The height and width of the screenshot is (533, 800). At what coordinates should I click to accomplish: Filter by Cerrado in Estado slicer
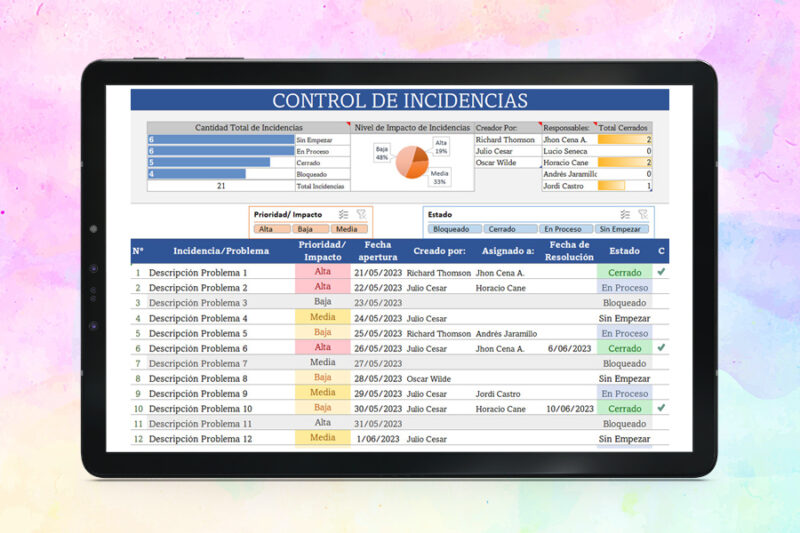510,229
